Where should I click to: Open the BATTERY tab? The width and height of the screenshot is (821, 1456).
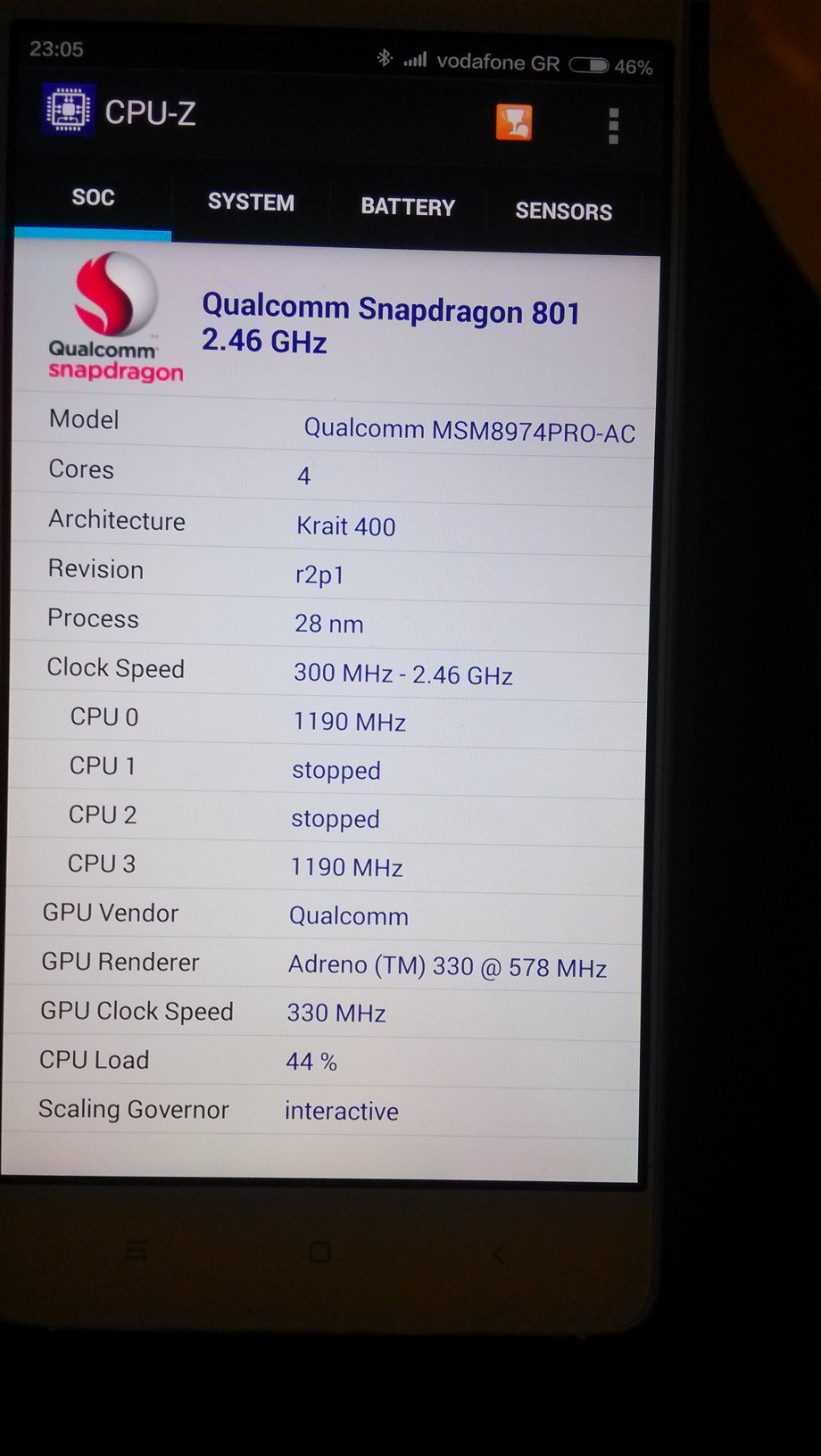pyautogui.click(x=408, y=207)
